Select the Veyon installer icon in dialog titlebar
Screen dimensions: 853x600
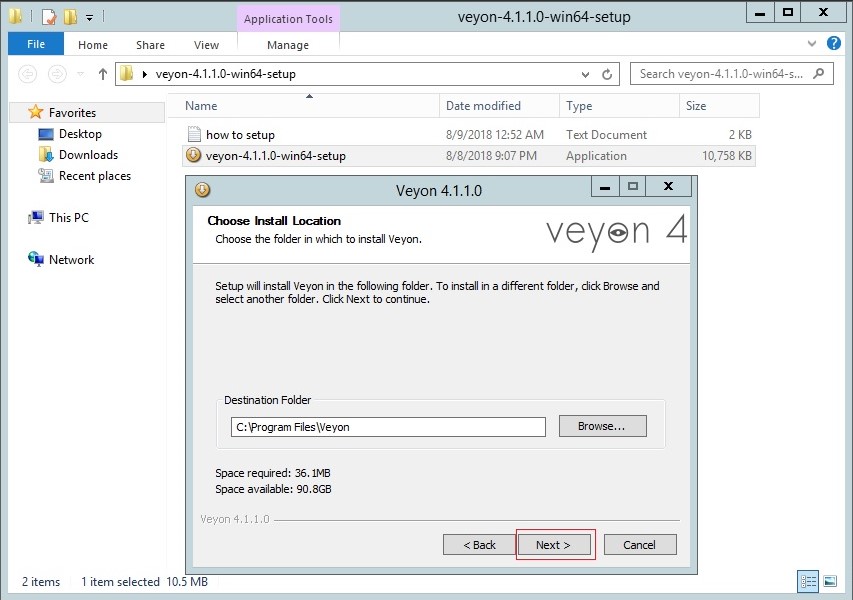click(201, 186)
